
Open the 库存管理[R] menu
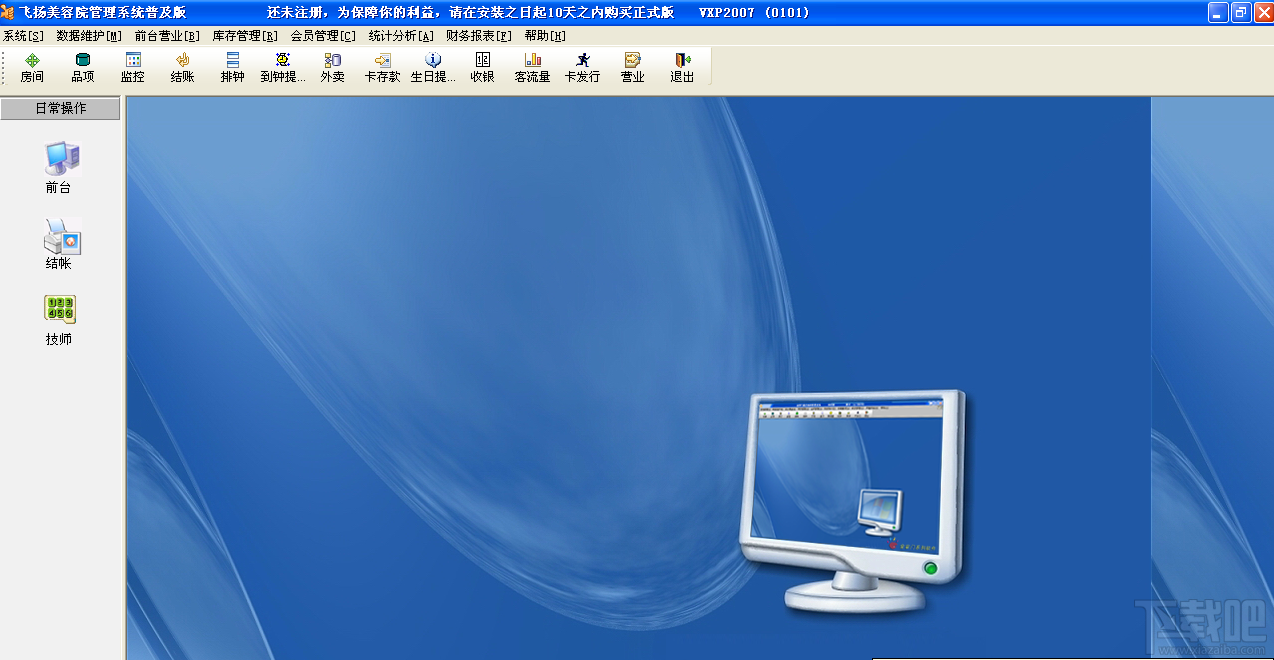pos(245,35)
